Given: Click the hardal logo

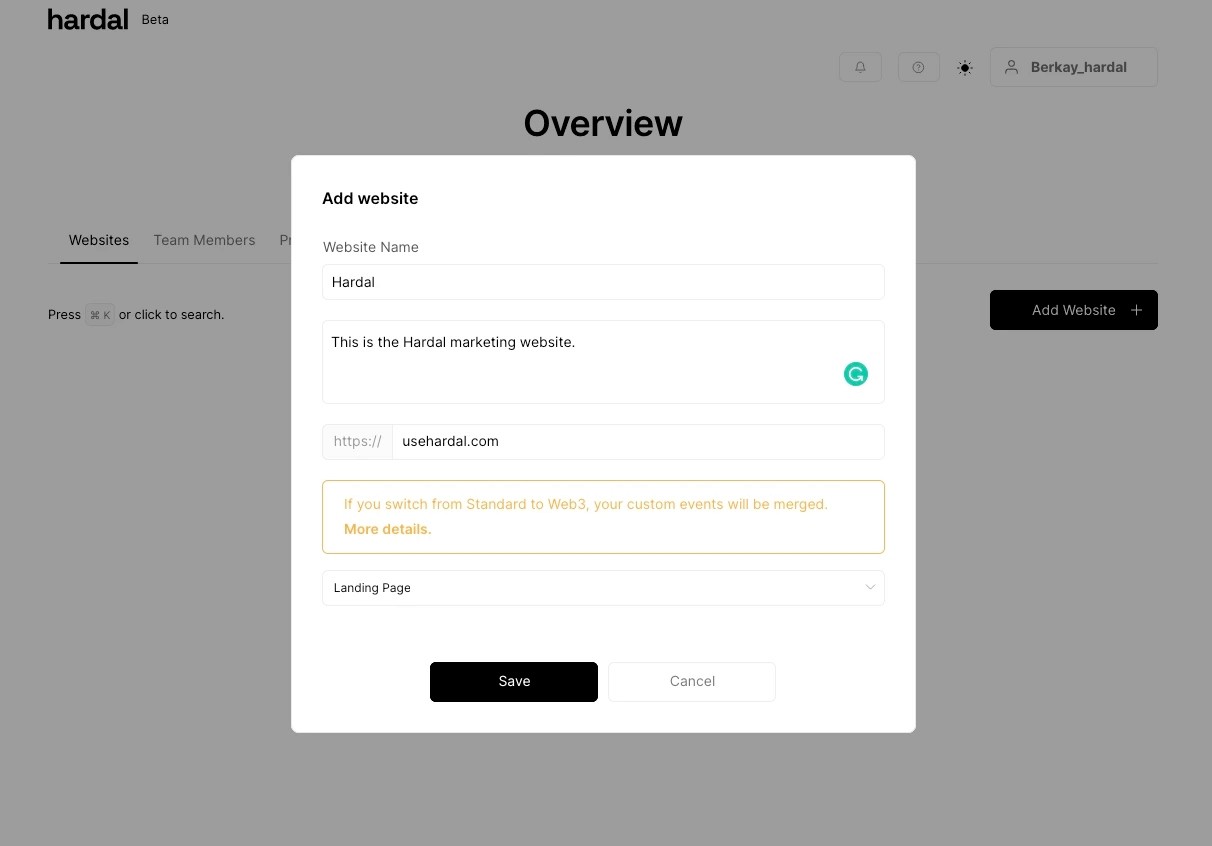Looking at the screenshot, I should pos(88,19).
